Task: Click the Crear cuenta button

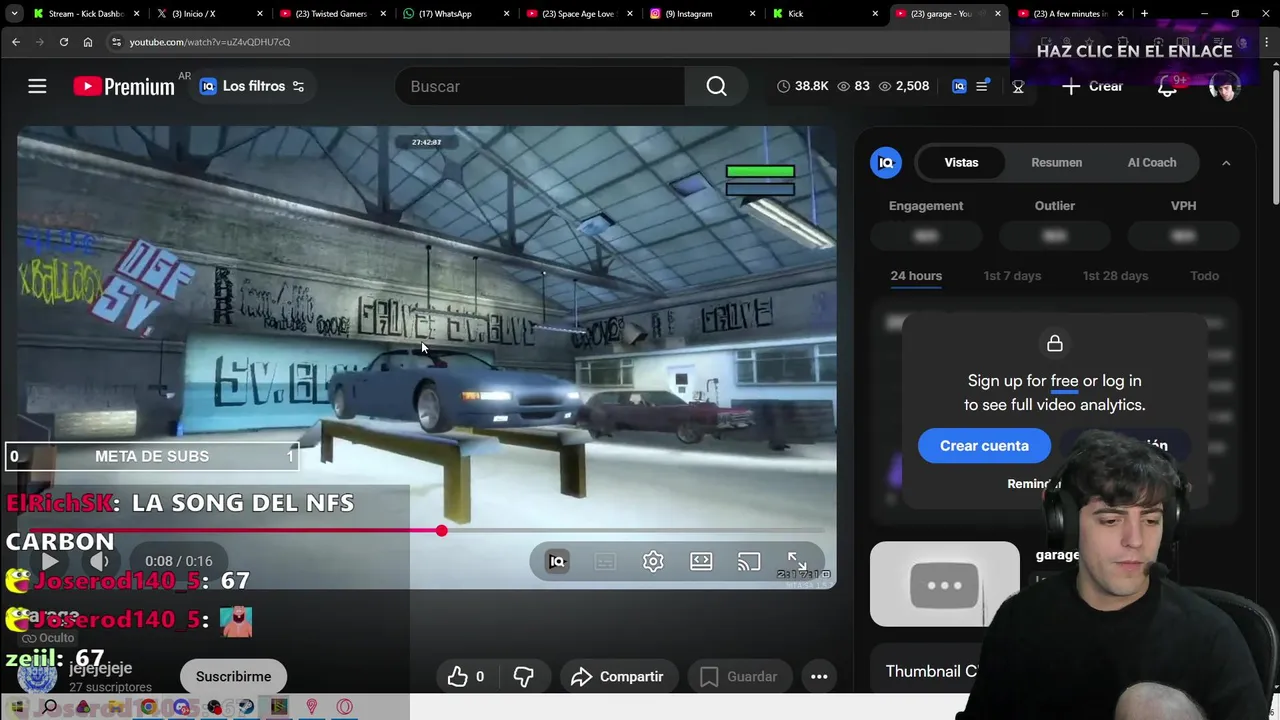Action: (x=984, y=446)
